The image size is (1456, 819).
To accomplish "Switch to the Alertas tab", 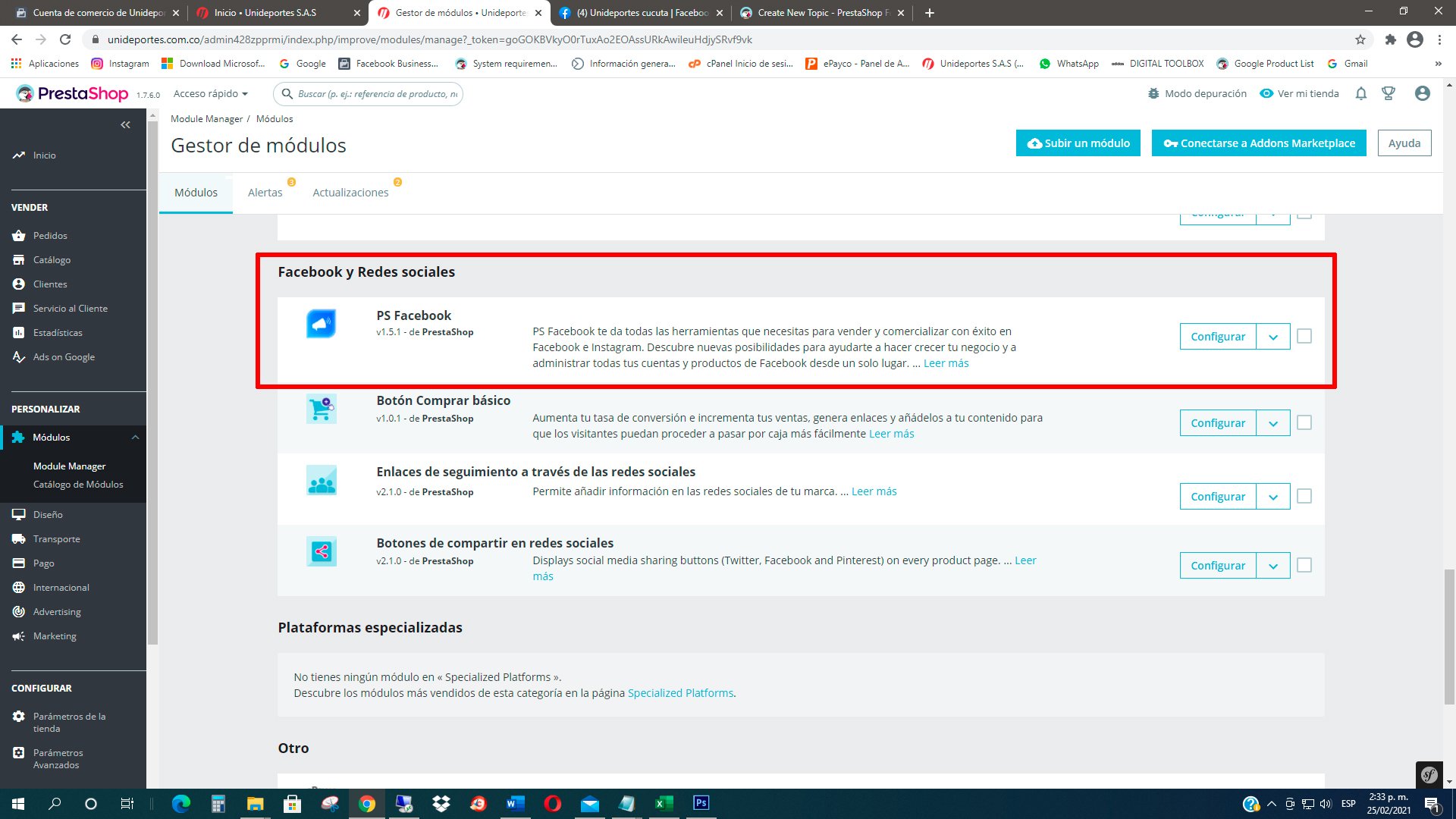I will click(x=265, y=193).
